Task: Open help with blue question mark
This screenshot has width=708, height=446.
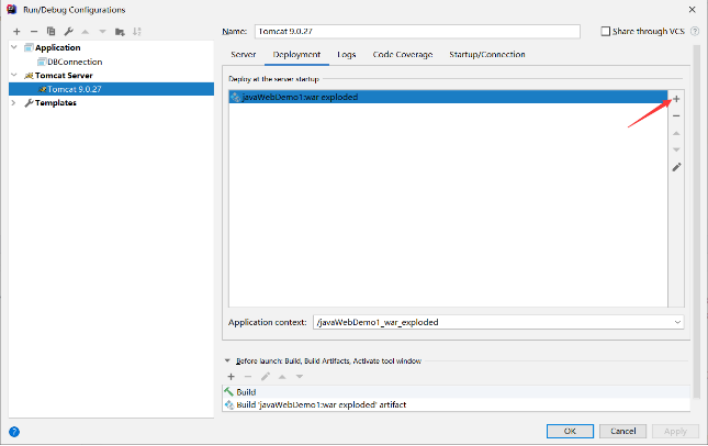Action: click(14, 432)
